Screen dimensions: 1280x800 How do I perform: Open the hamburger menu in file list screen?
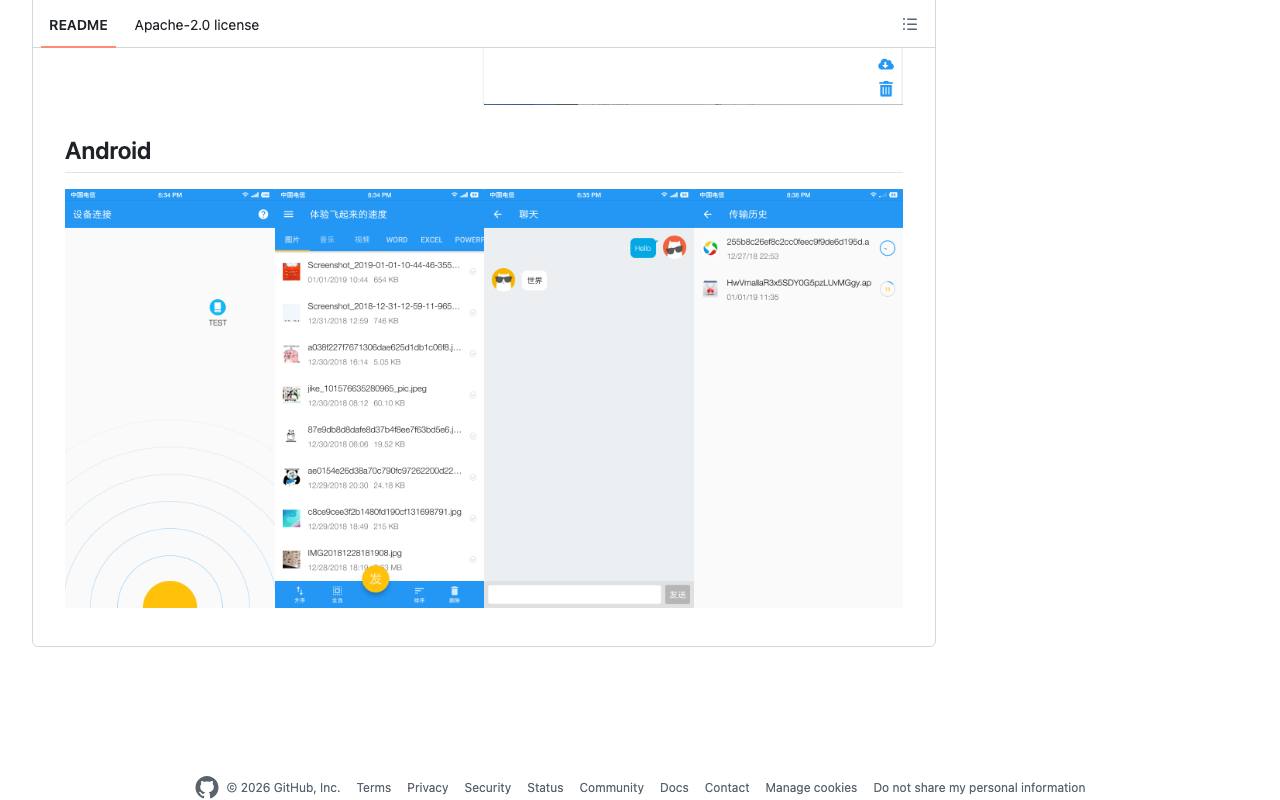[289, 214]
